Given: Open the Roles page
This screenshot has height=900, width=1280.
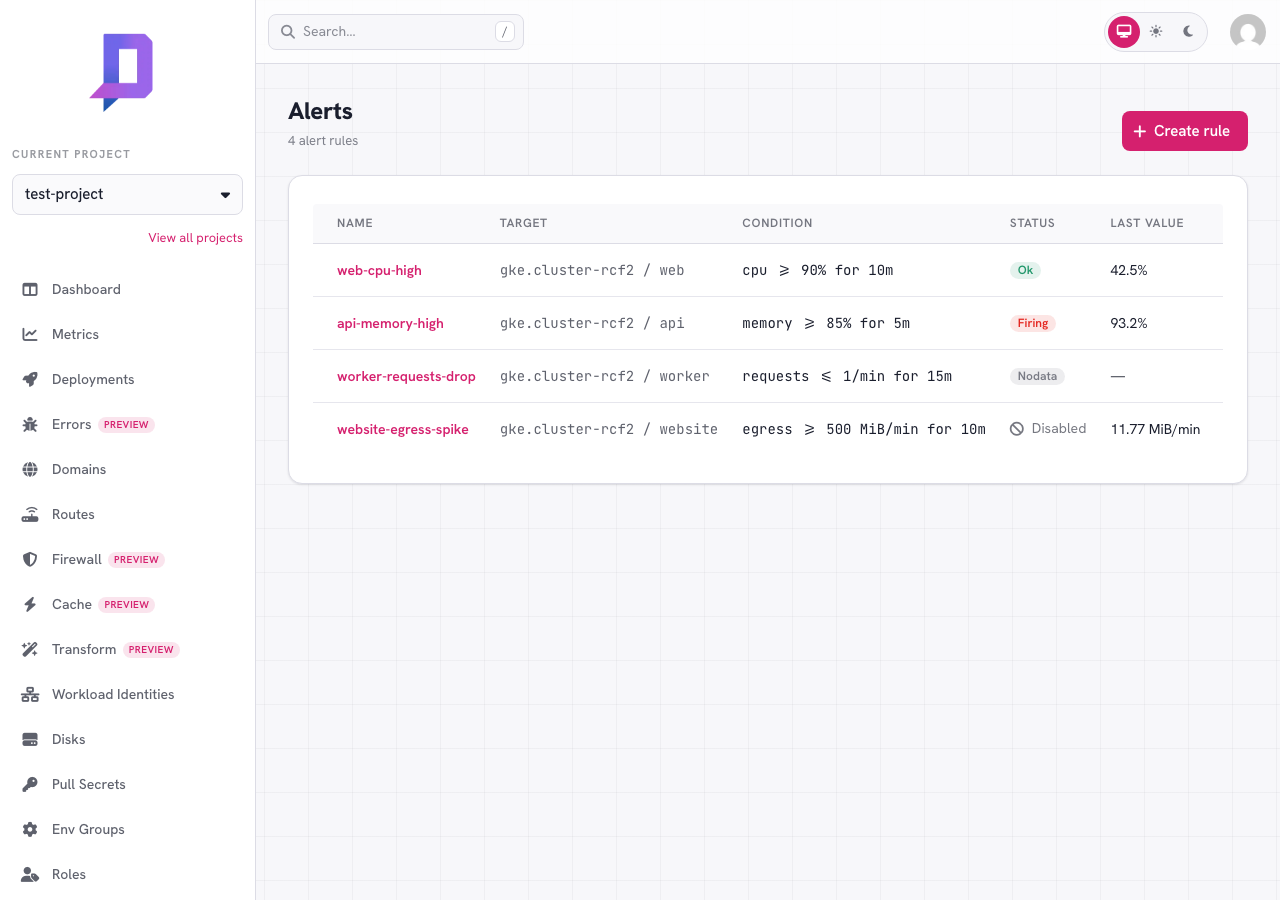Looking at the screenshot, I should 127,874.
